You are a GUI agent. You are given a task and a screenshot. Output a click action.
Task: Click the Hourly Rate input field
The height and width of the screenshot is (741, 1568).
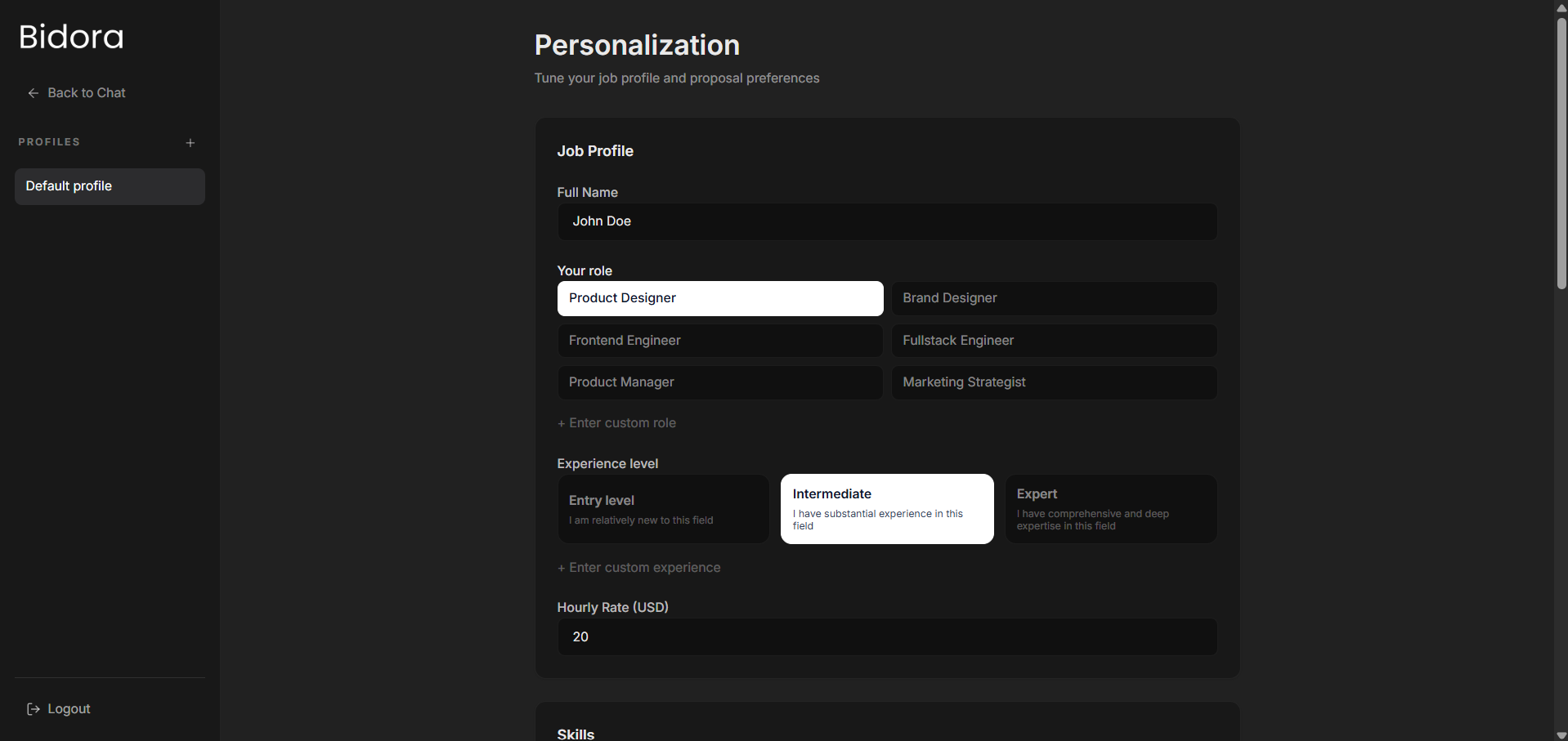[x=887, y=636]
